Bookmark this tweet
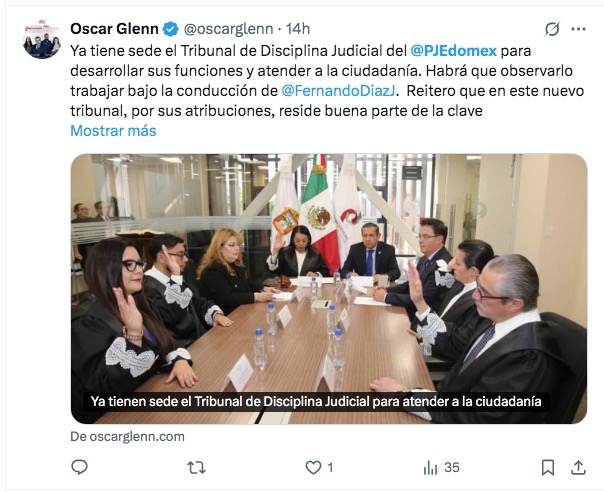This screenshot has width=604, height=492. [548, 468]
